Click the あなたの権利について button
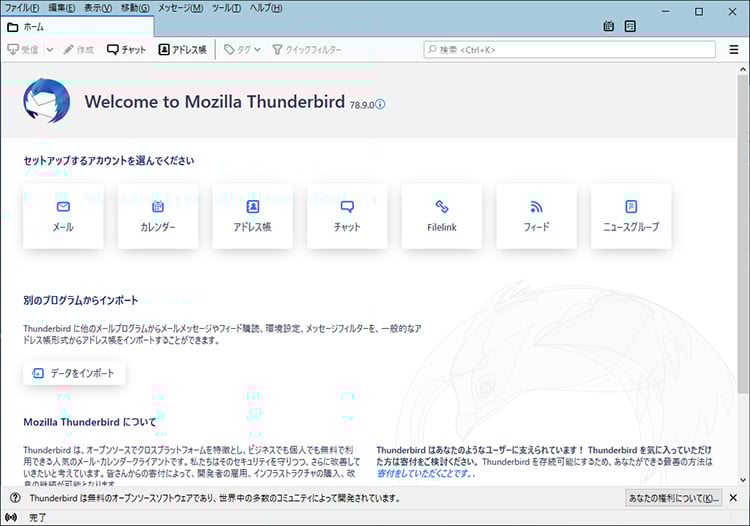 click(673, 498)
